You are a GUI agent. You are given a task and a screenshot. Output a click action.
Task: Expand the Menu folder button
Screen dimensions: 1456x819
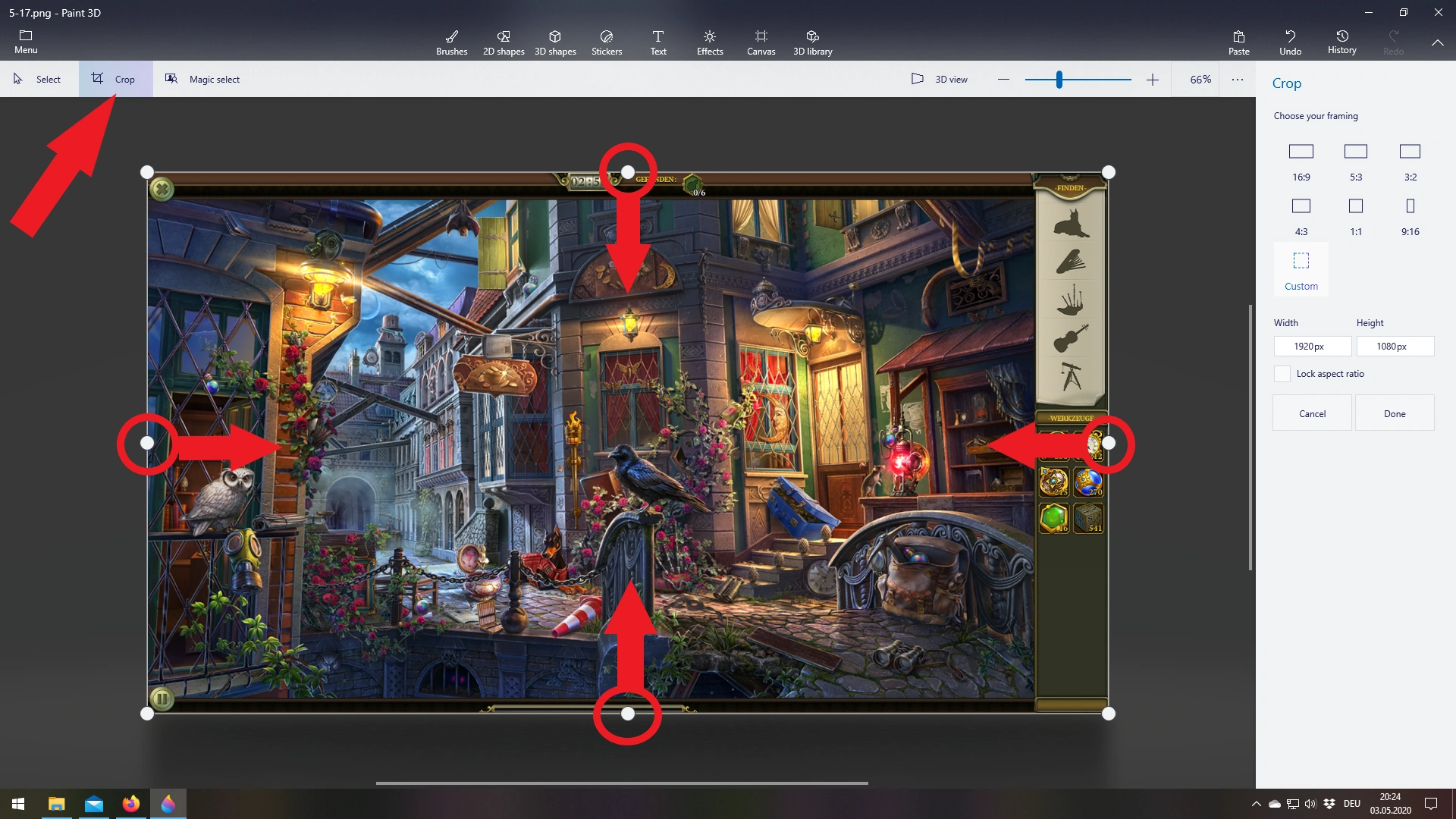26,42
